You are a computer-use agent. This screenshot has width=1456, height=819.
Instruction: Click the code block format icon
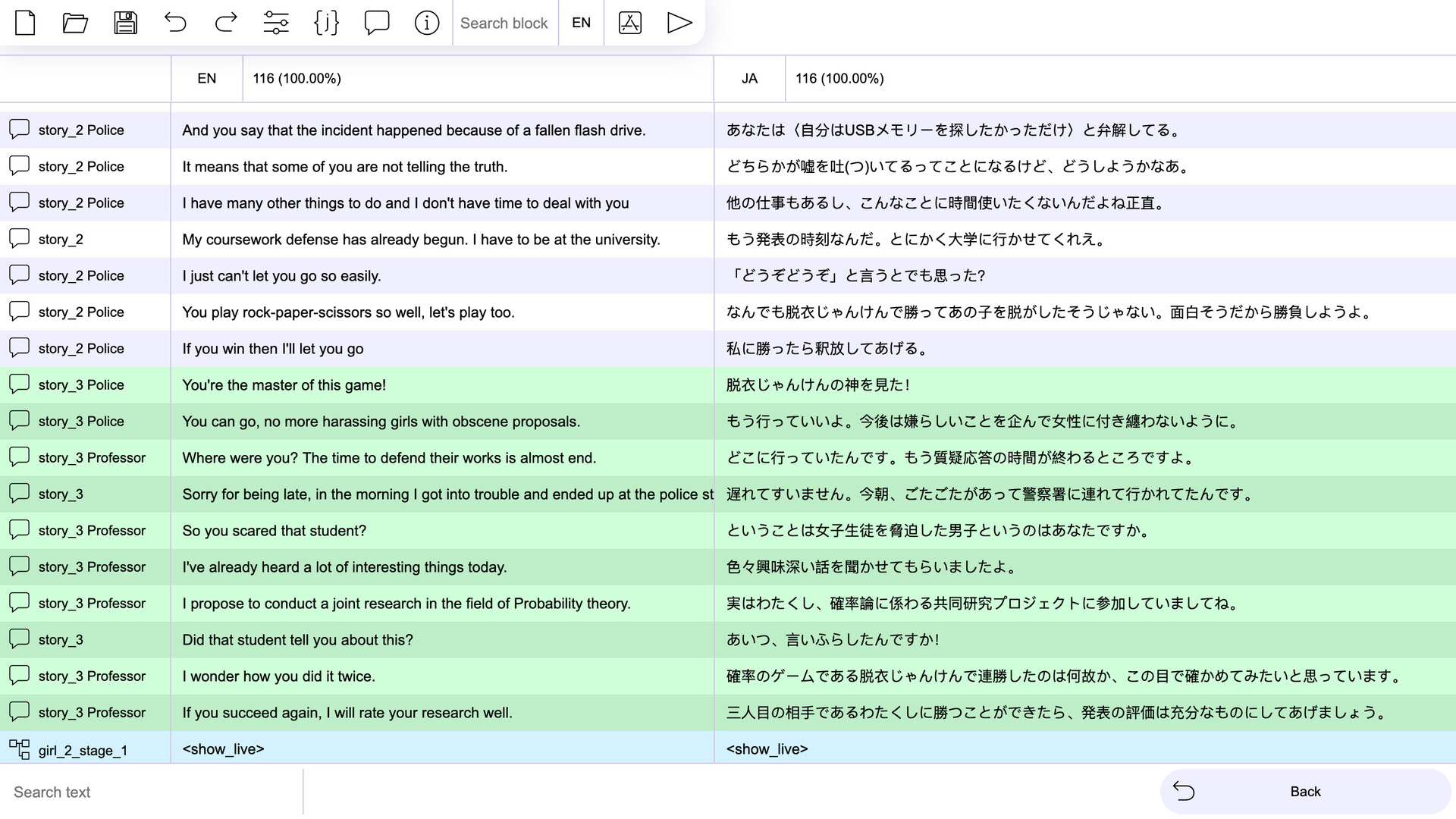(327, 22)
